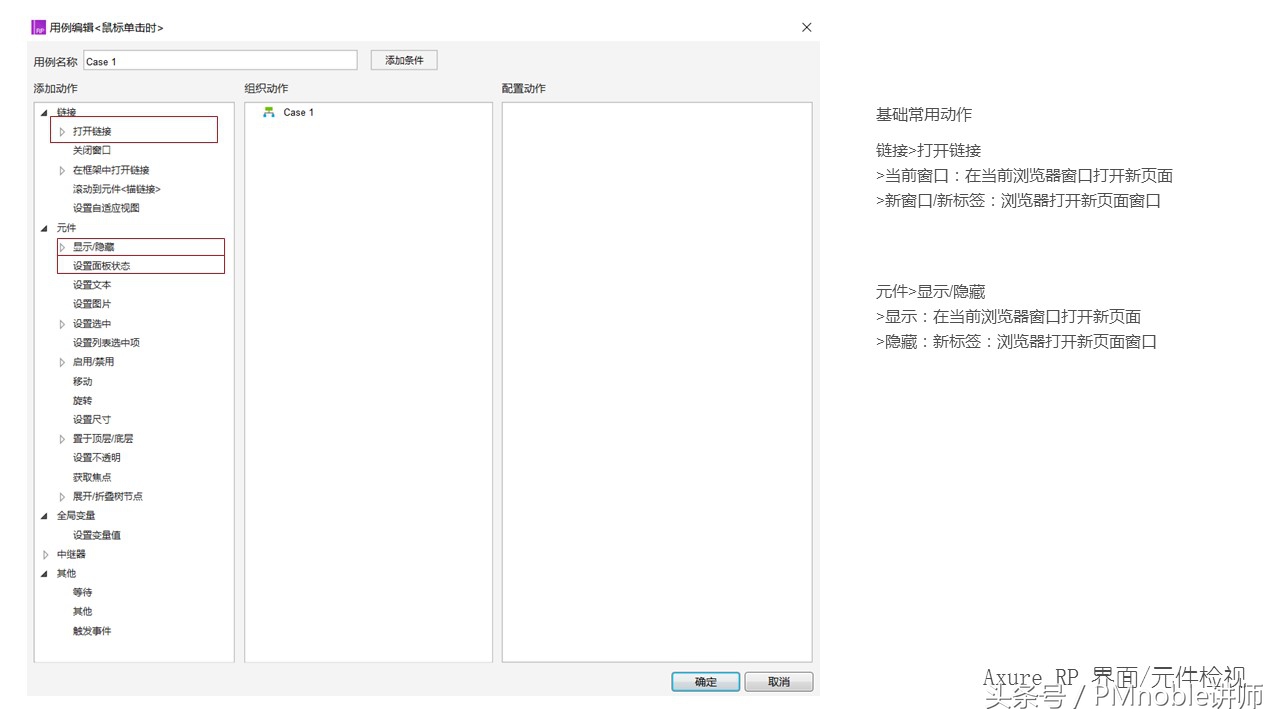Expand the 中继器 section
Screen dimensions: 1280x720
[46, 553]
